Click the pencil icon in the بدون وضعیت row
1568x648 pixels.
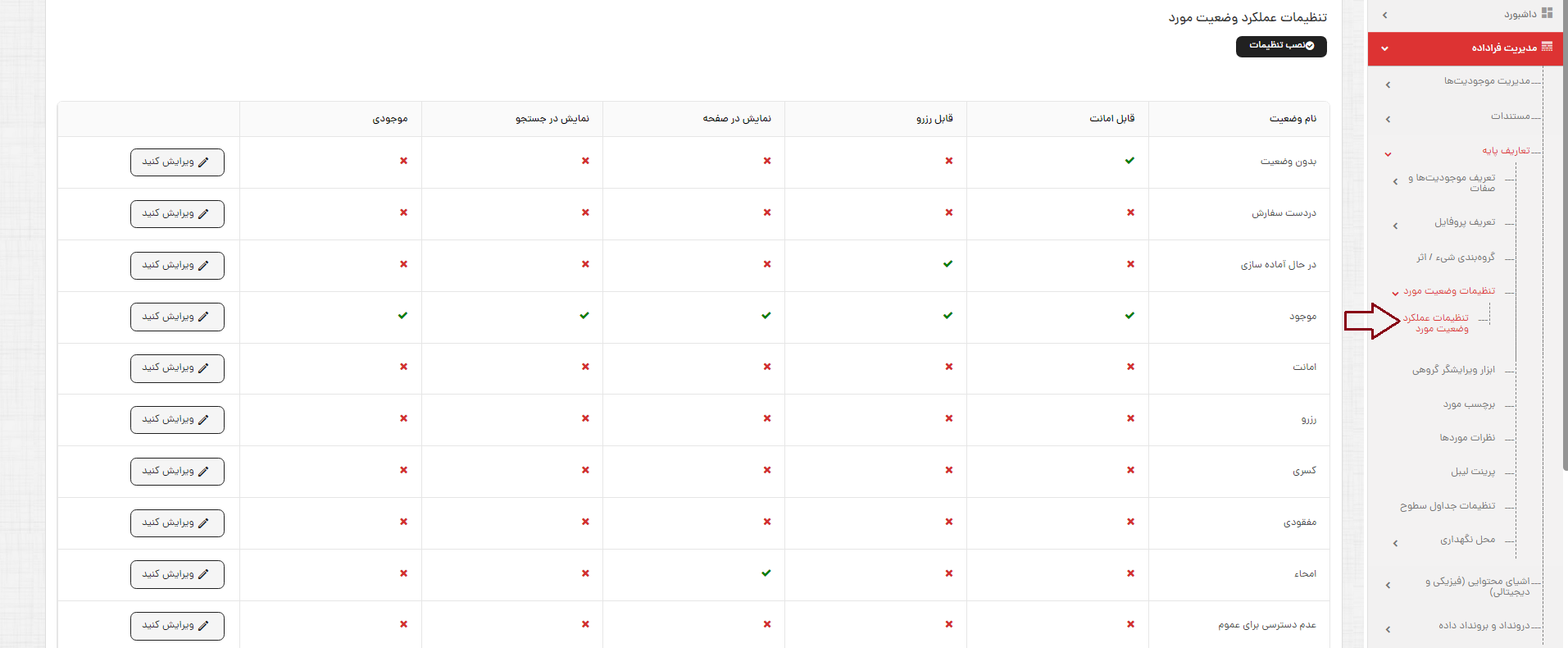pyautogui.click(x=203, y=162)
